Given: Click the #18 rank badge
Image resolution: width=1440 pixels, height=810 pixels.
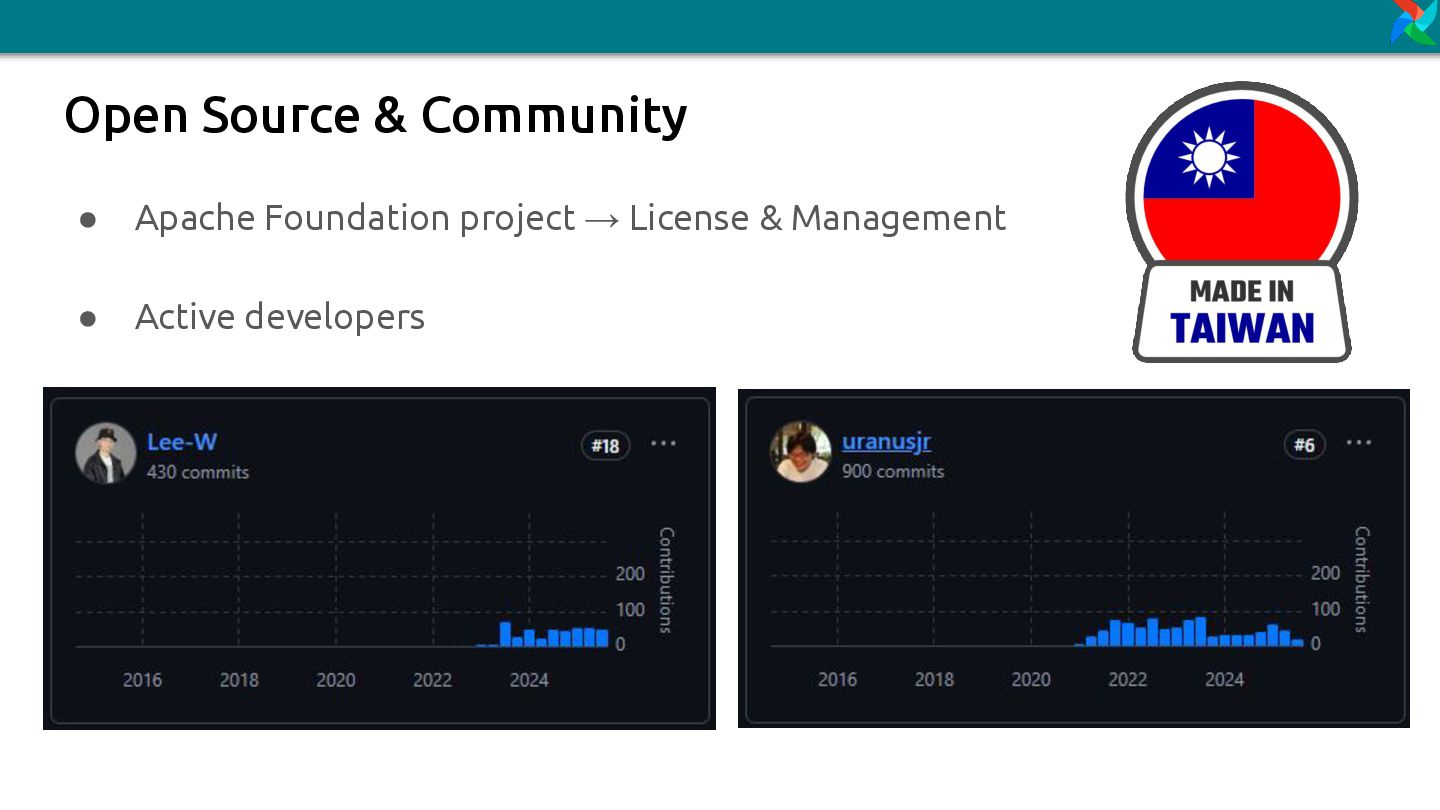Looking at the screenshot, I should pyautogui.click(x=606, y=446).
